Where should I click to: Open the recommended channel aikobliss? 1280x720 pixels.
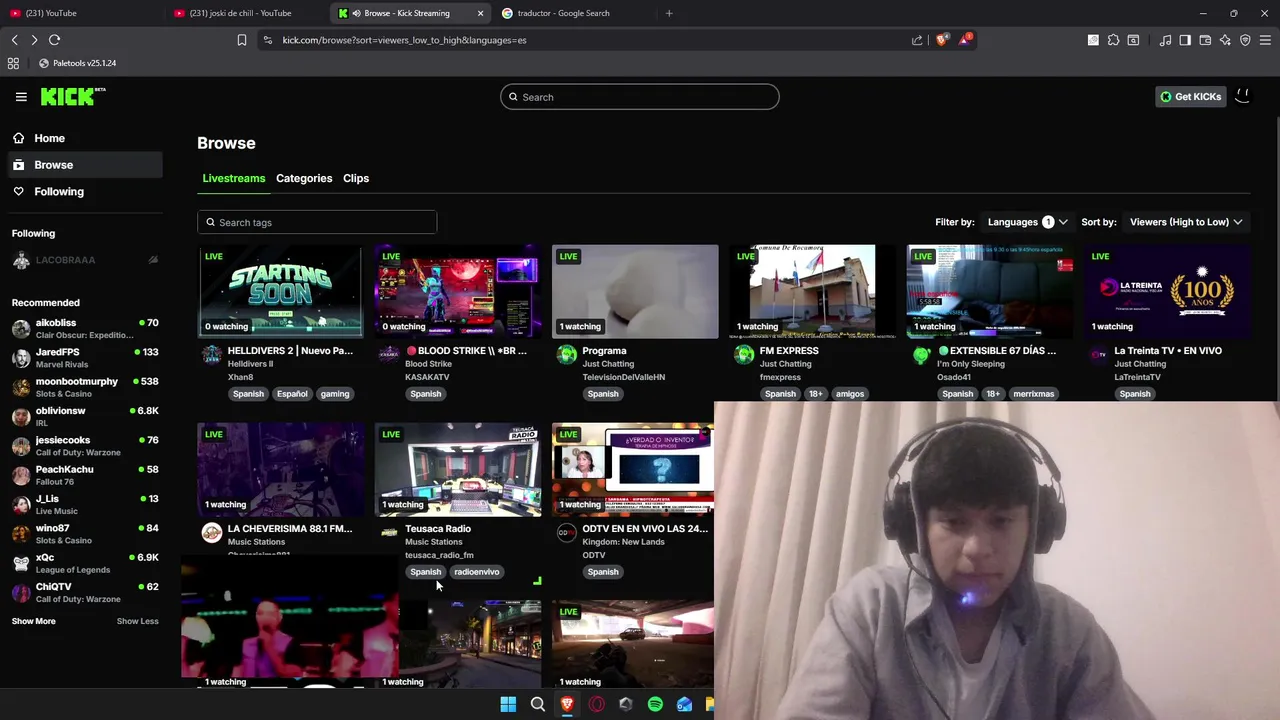tap(84, 329)
